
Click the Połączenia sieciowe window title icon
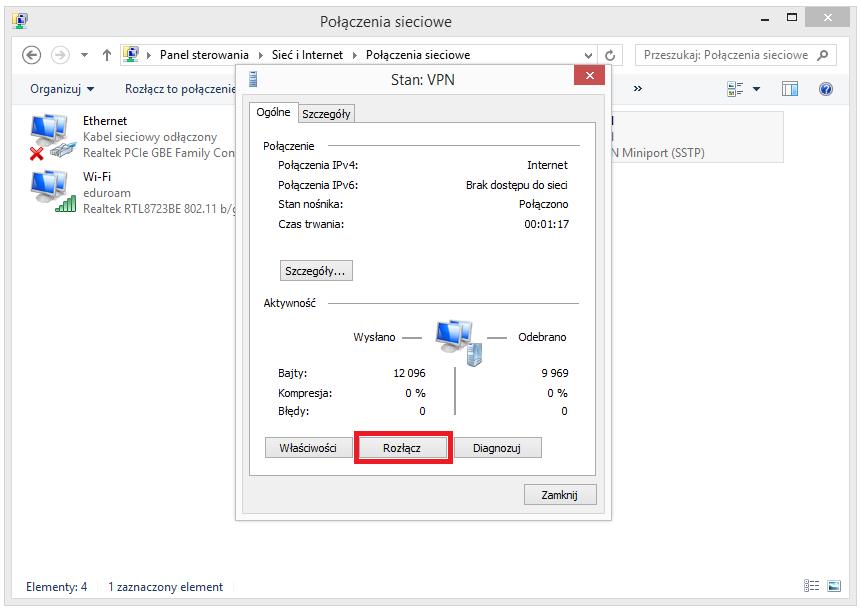pyautogui.click(x=20, y=21)
